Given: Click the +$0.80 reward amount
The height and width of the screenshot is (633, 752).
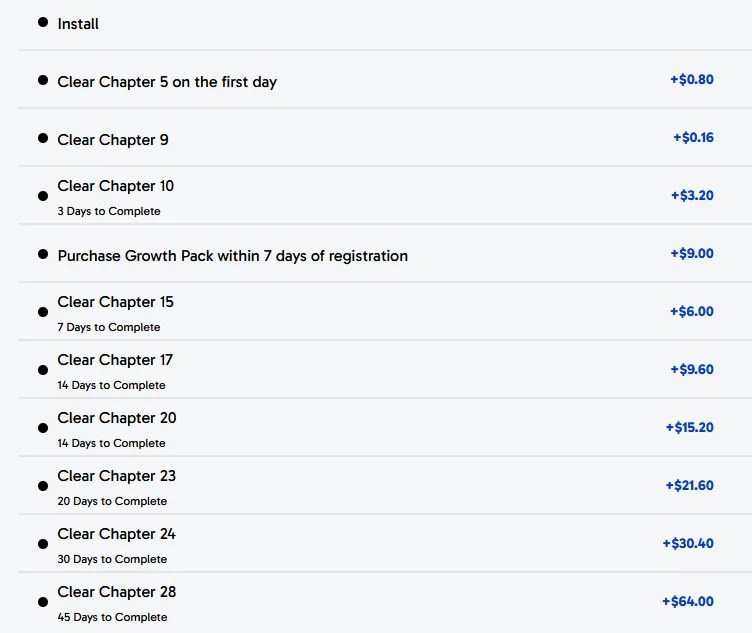Looking at the screenshot, I should (692, 79).
